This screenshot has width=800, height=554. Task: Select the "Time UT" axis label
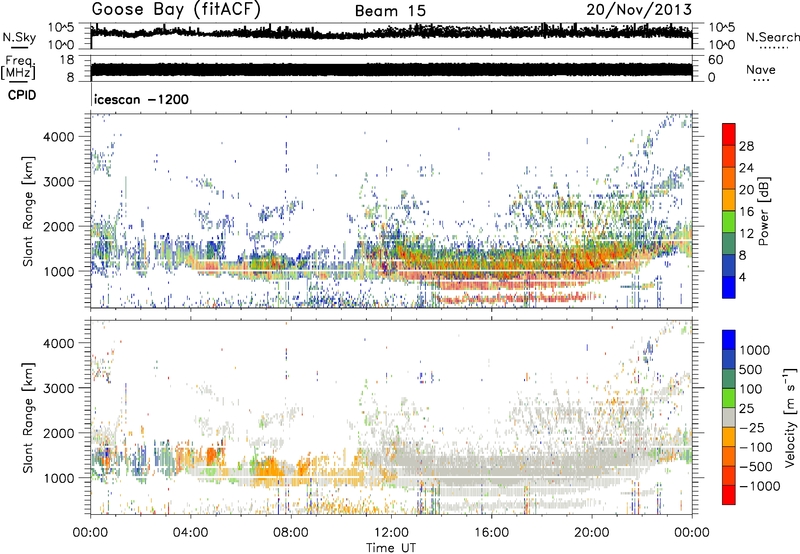click(391, 548)
